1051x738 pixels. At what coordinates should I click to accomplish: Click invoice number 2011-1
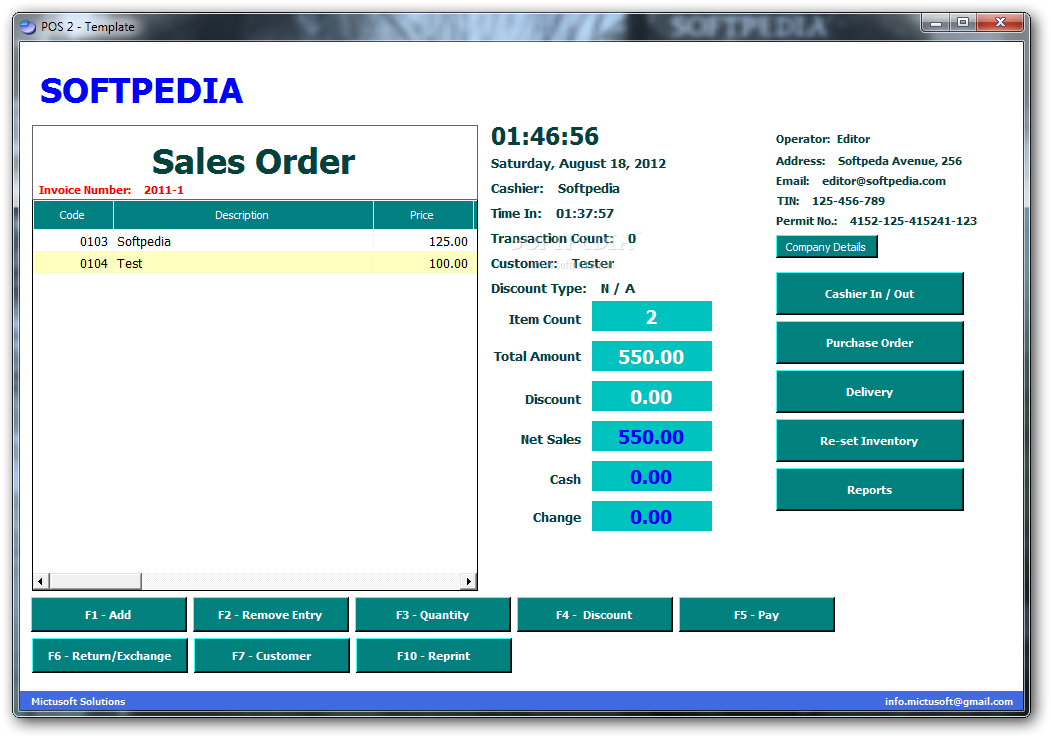pyautogui.click(x=164, y=190)
